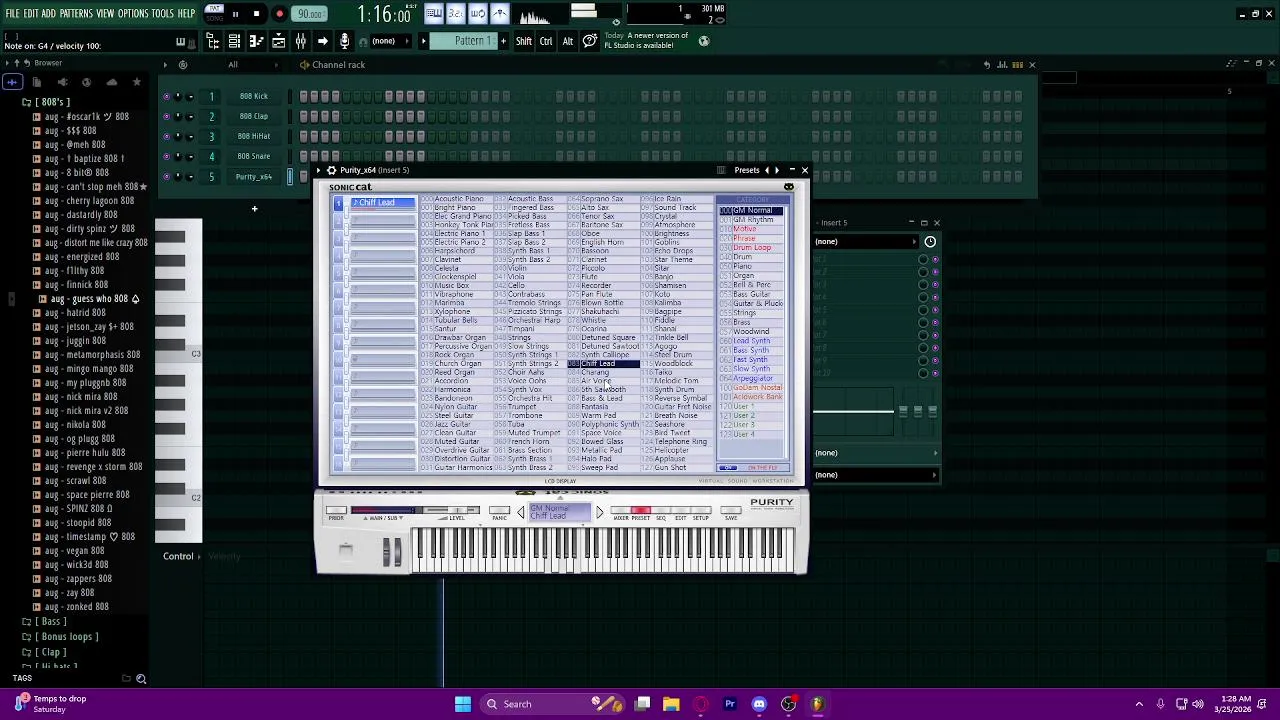This screenshot has height=720, width=1280.
Task: Click the one-click audio recording arrow icon
Action: [x=322, y=41]
